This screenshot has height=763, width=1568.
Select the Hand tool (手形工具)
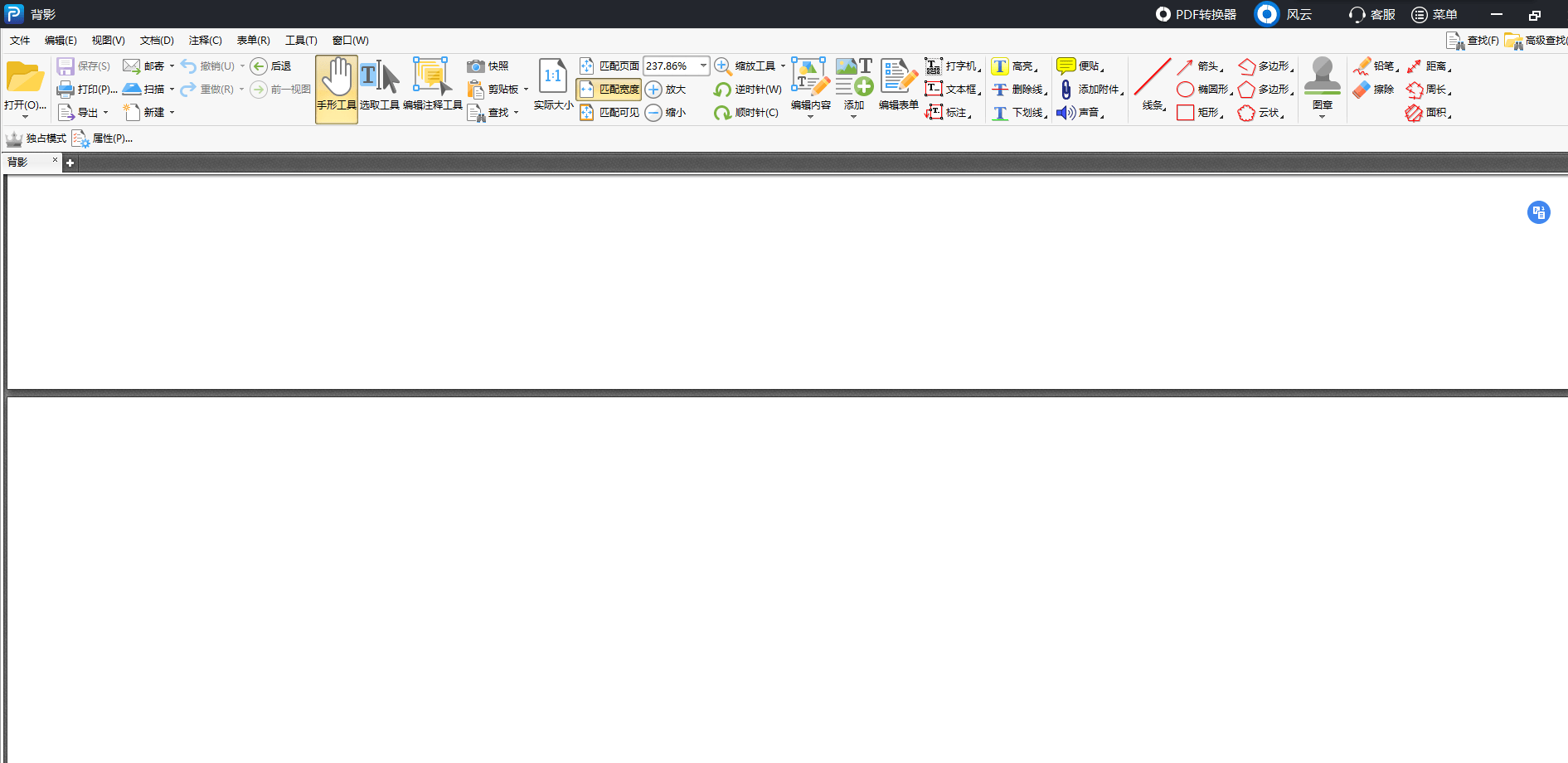pyautogui.click(x=336, y=88)
